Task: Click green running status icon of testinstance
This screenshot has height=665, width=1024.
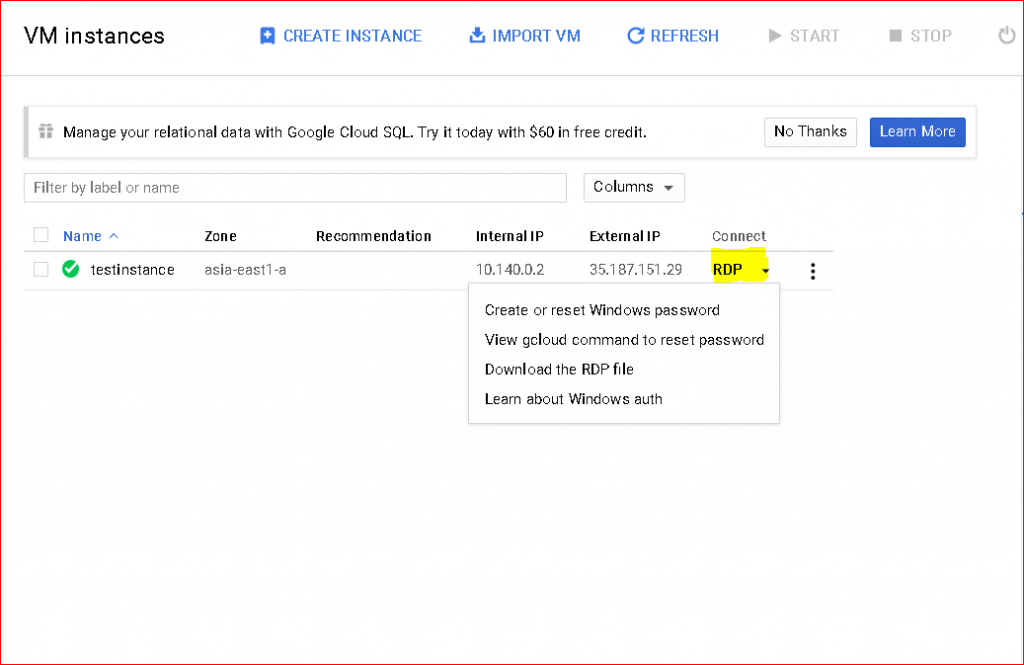Action: pos(70,269)
